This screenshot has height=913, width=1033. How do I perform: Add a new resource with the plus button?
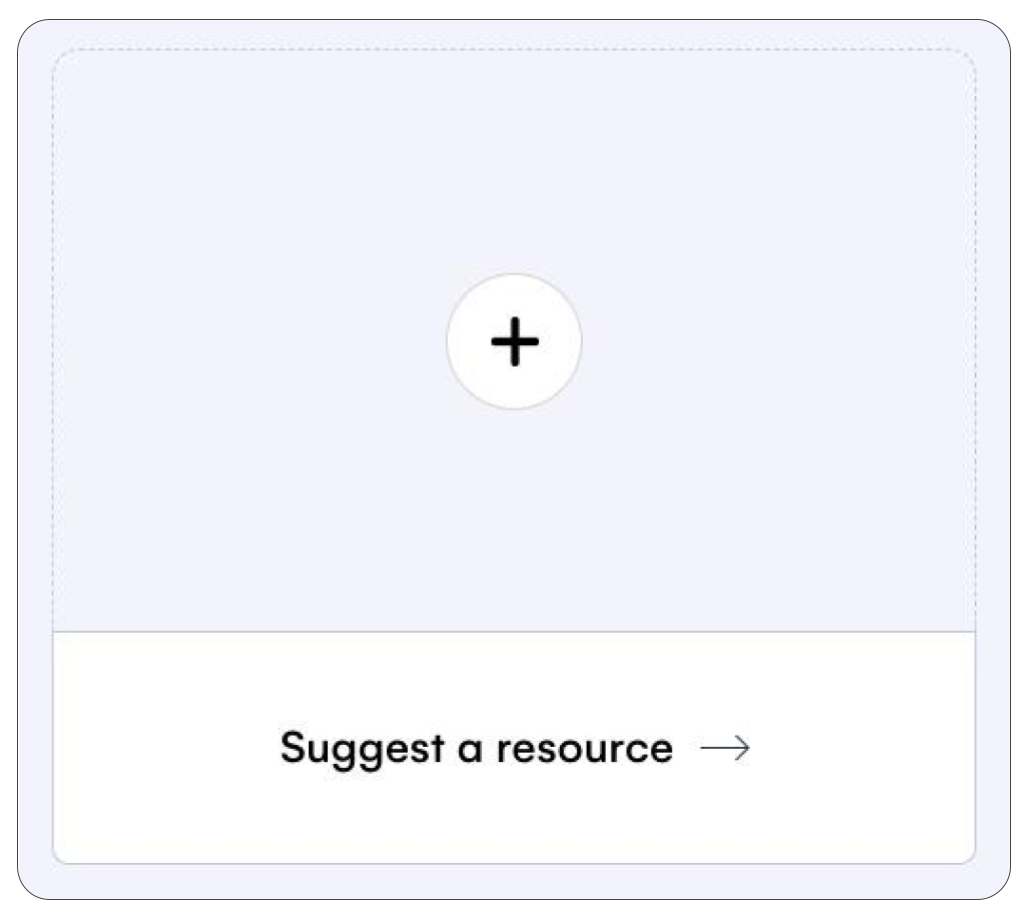[515, 341]
